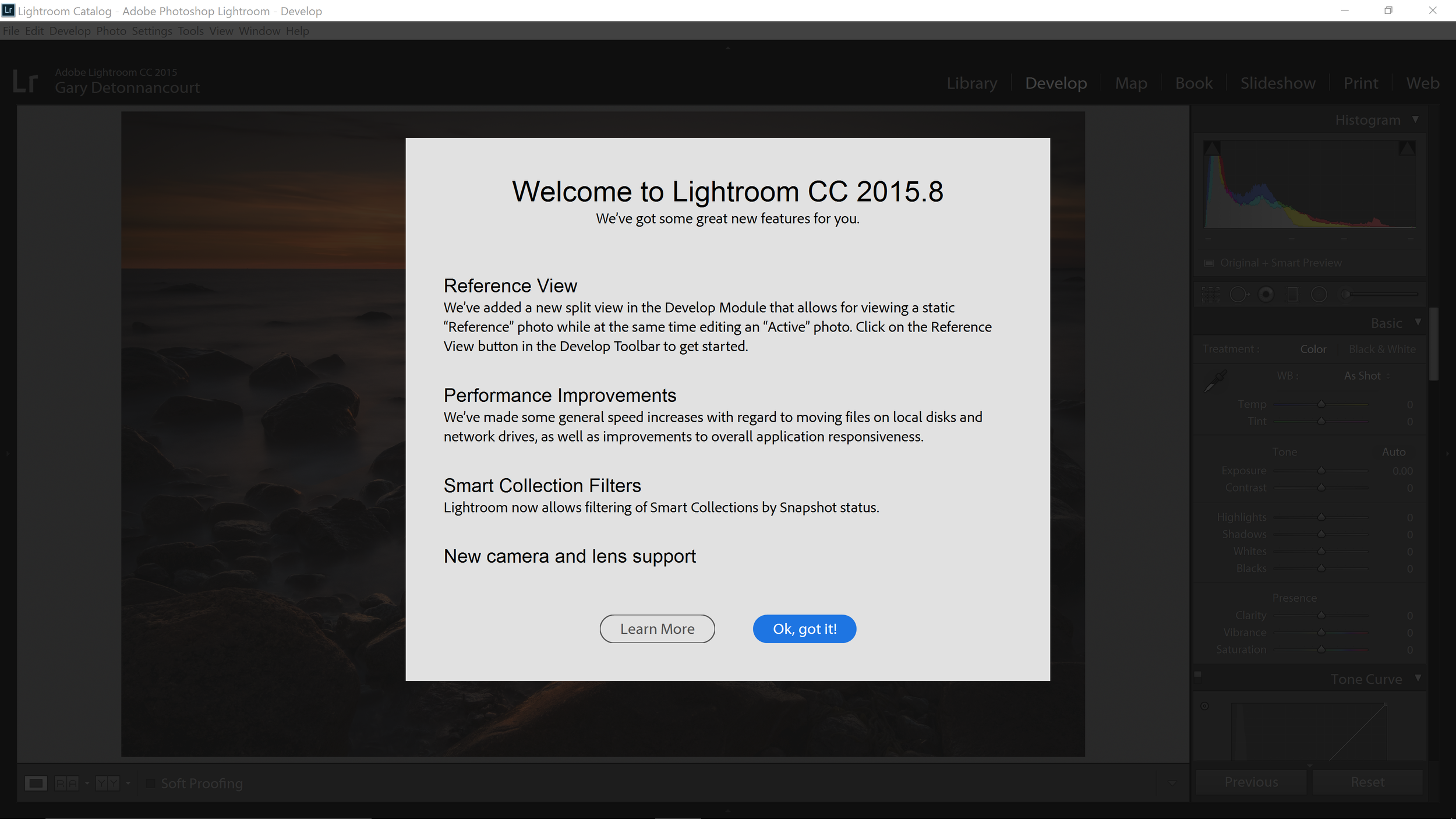Select the Crop Overlay tool

click(x=1210, y=295)
